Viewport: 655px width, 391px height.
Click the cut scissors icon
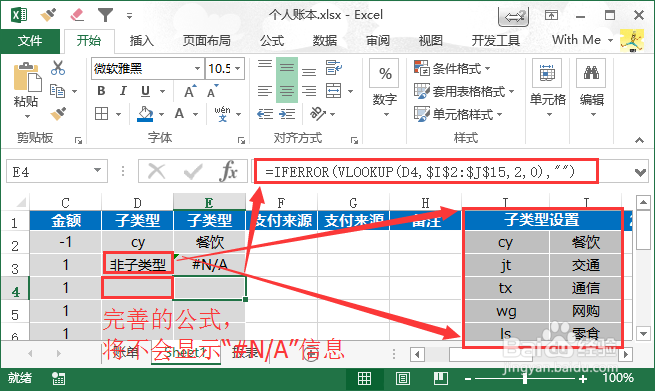click(x=58, y=68)
